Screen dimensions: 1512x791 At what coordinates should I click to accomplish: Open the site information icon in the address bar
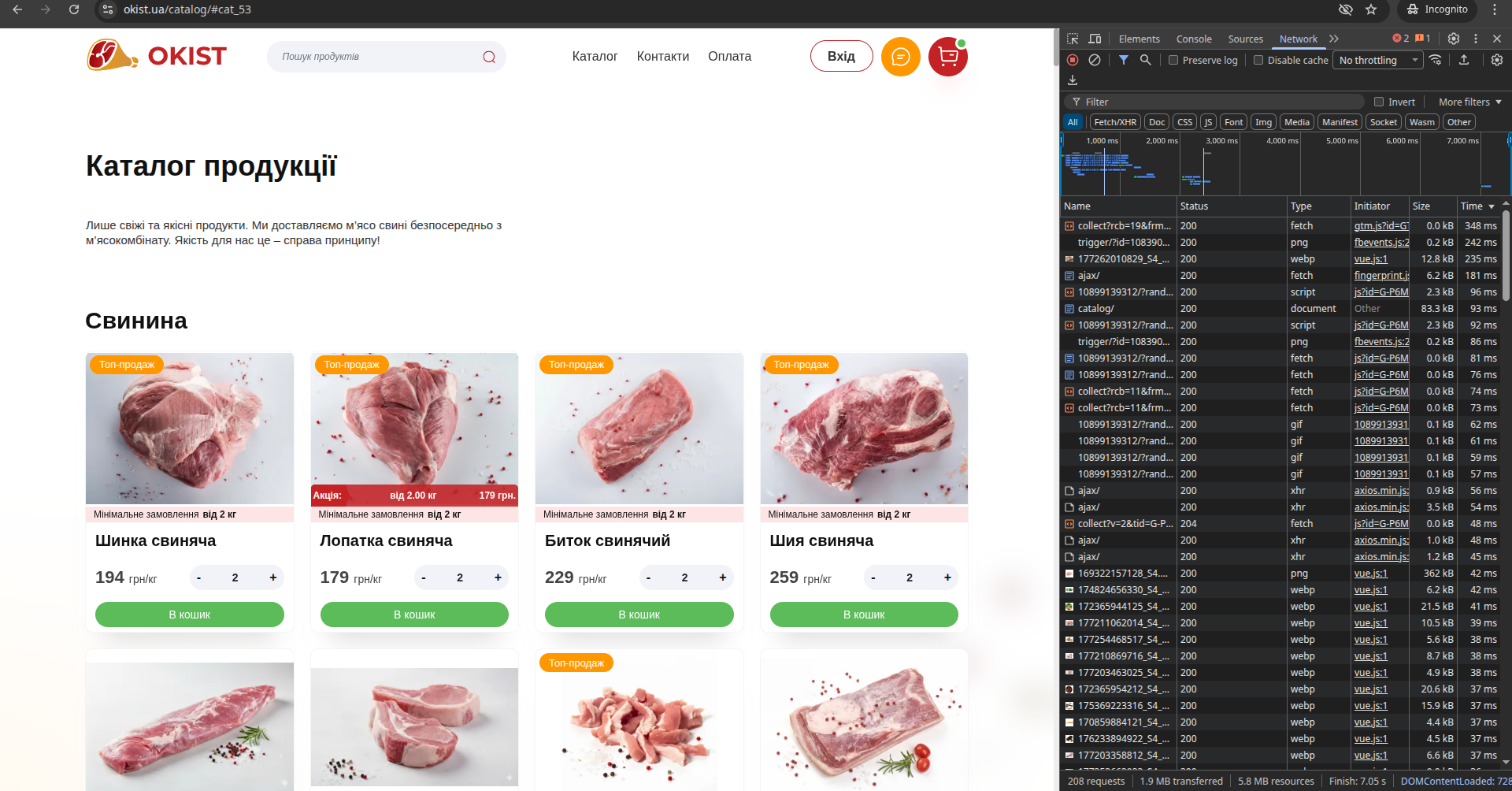click(x=109, y=9)
